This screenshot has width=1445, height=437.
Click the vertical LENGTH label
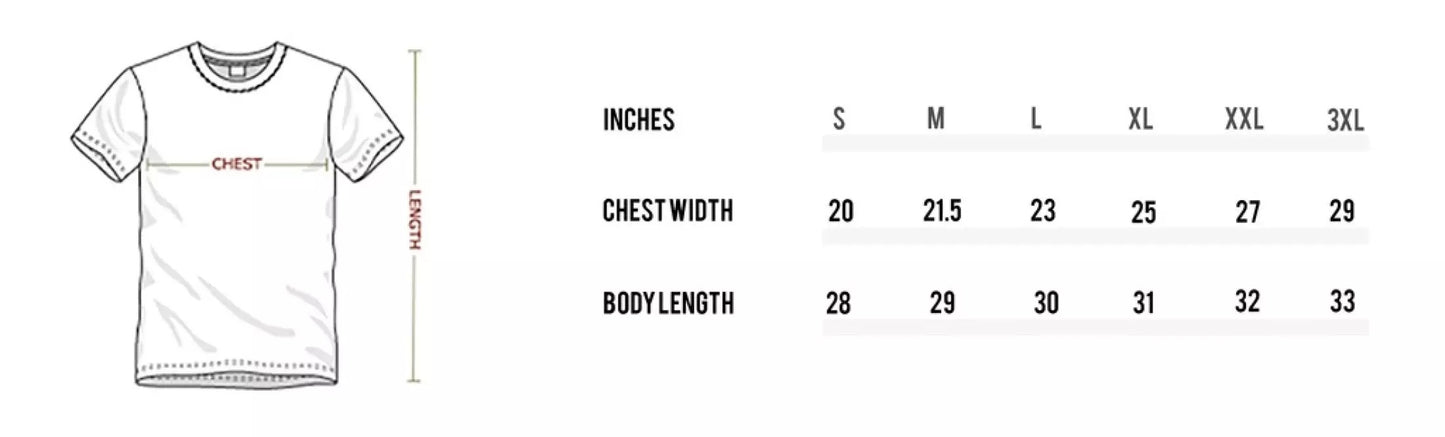[416, 221]
